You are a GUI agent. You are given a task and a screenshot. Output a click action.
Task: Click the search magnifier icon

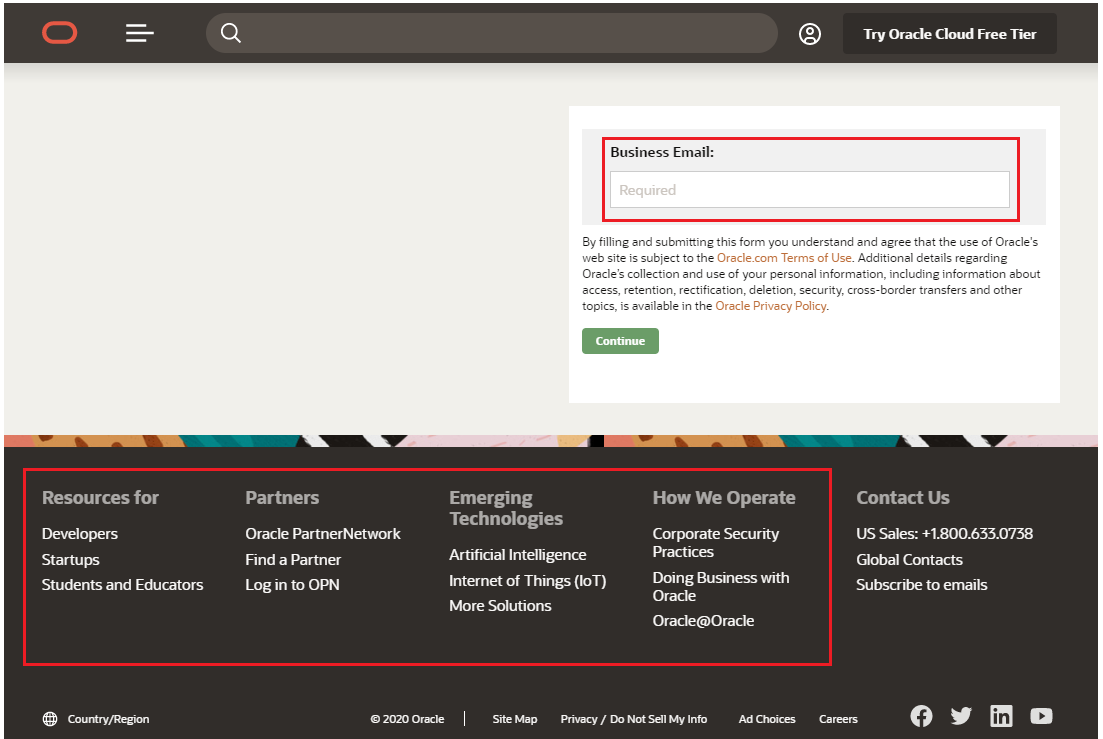[231, 33]
